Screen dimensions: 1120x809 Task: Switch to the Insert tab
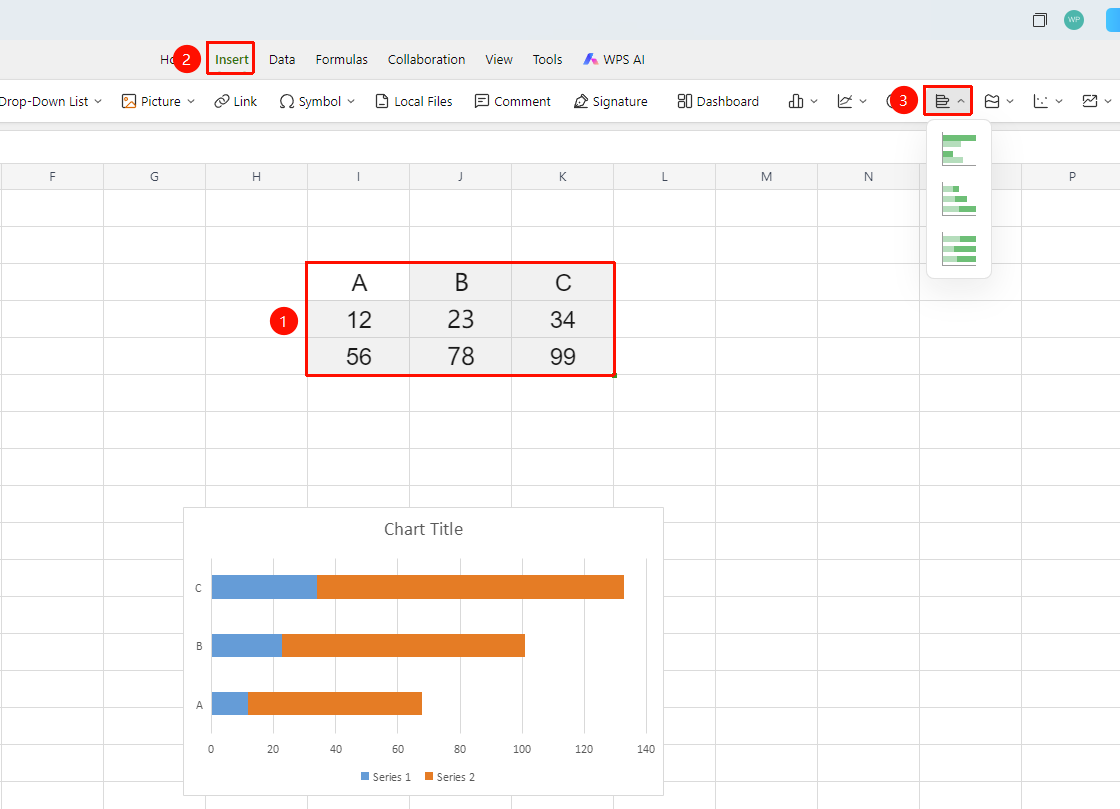(x=231, y=59)
